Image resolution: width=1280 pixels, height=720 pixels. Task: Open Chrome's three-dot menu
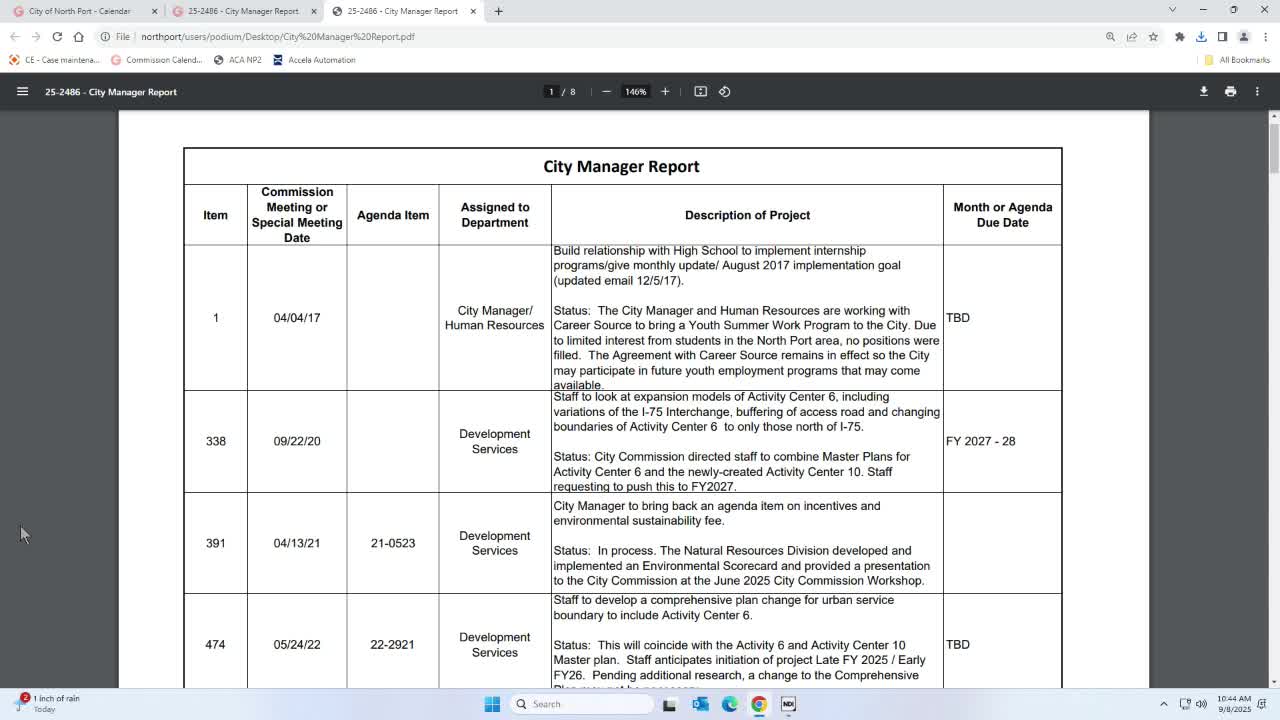click(x=1266, y=36)
